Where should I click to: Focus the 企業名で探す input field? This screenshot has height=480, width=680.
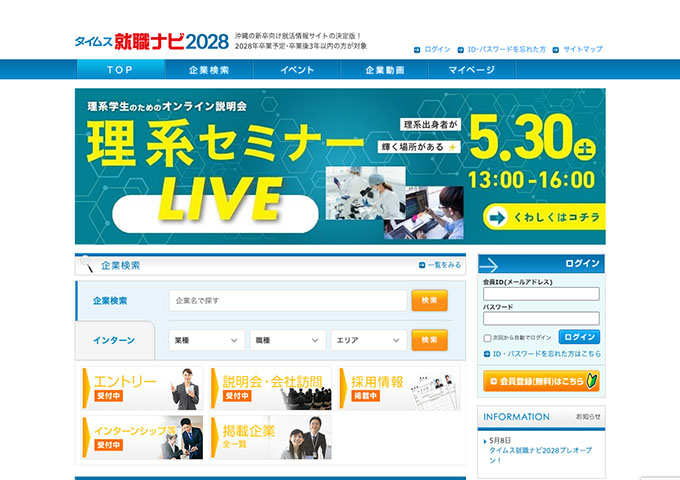point(288,300)
